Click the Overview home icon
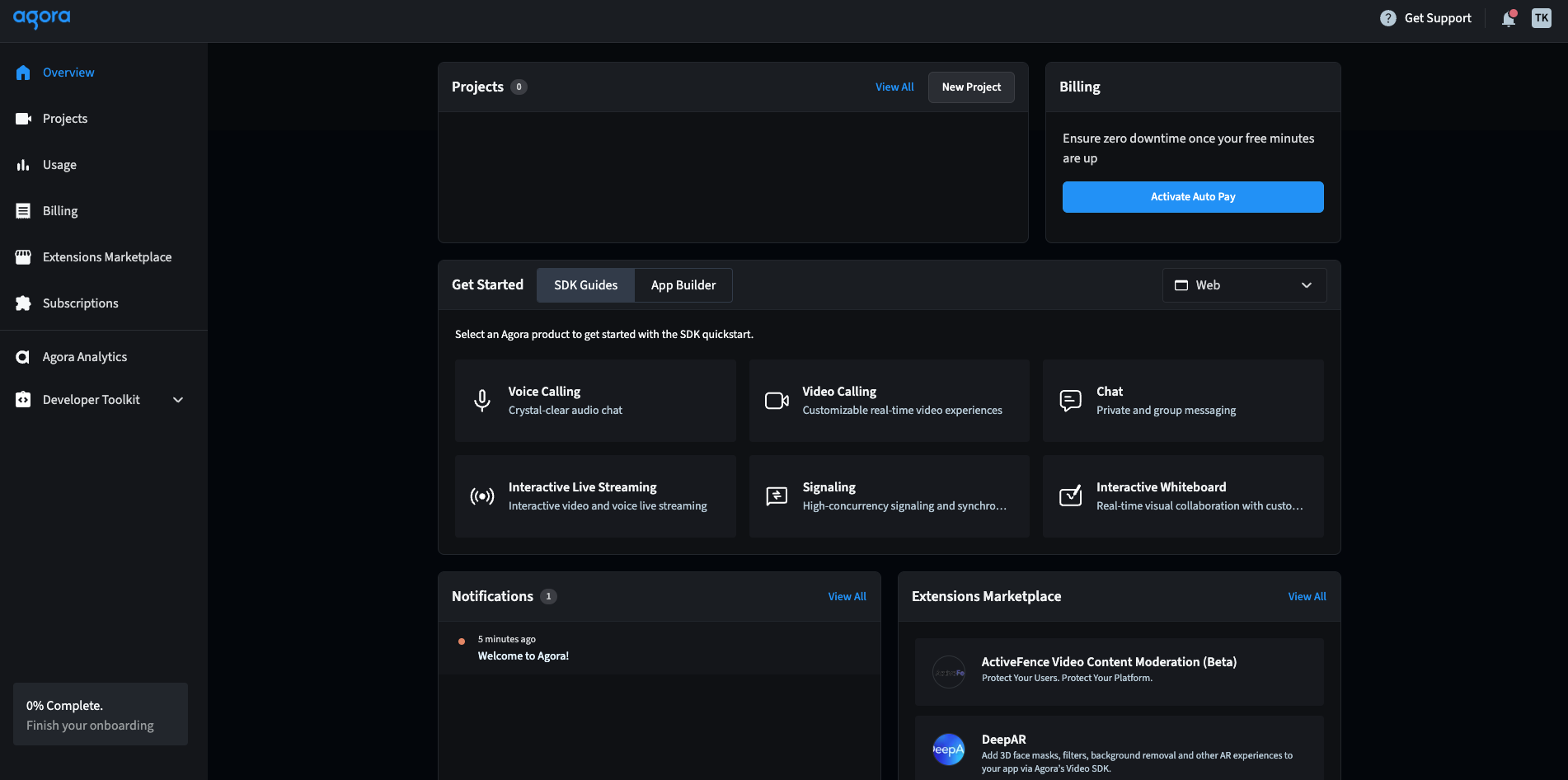1568x780 pixels. (x=23, y=73)
